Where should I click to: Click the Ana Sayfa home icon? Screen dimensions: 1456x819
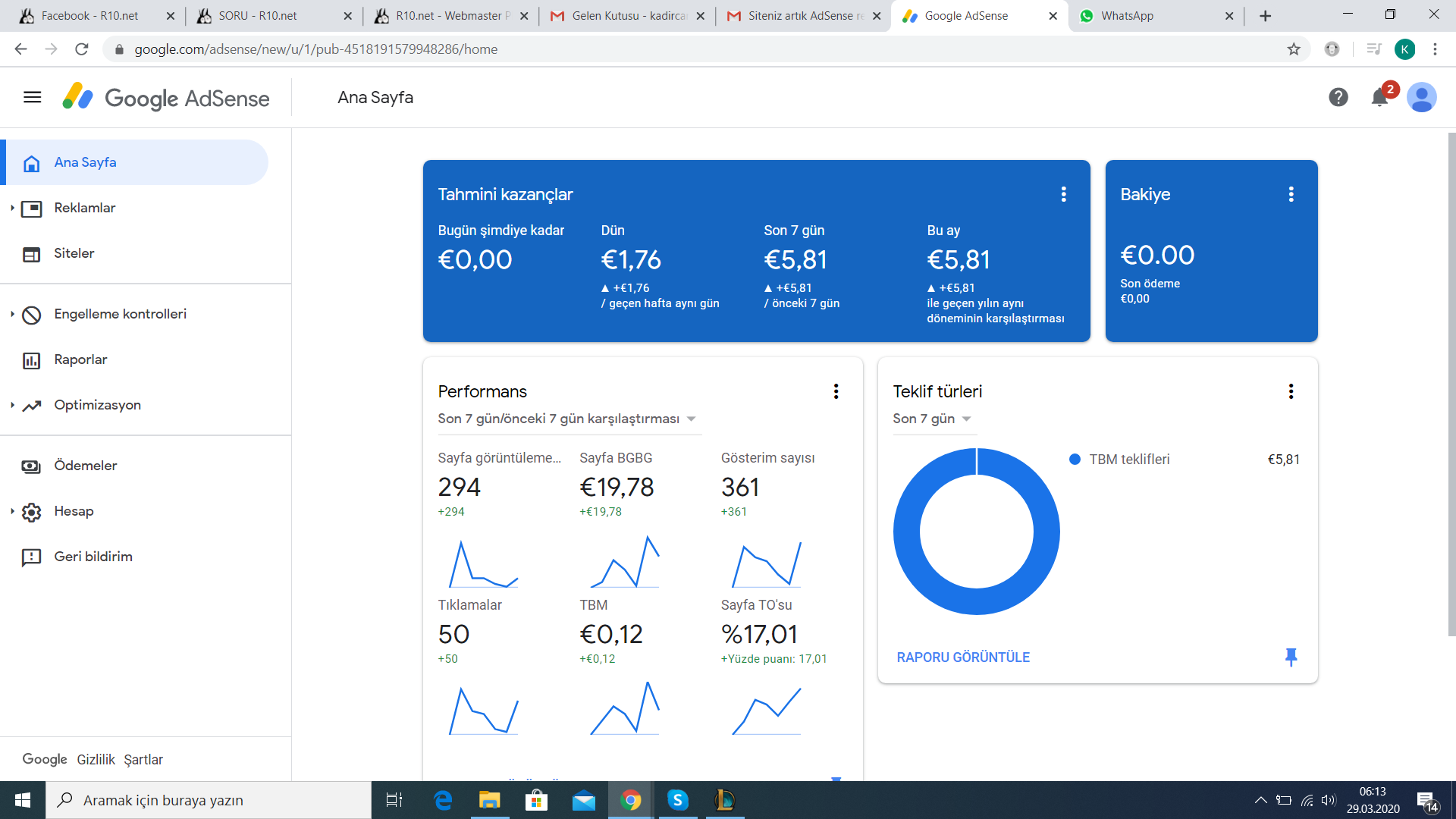pyautogui.click(x=31, y=163)
